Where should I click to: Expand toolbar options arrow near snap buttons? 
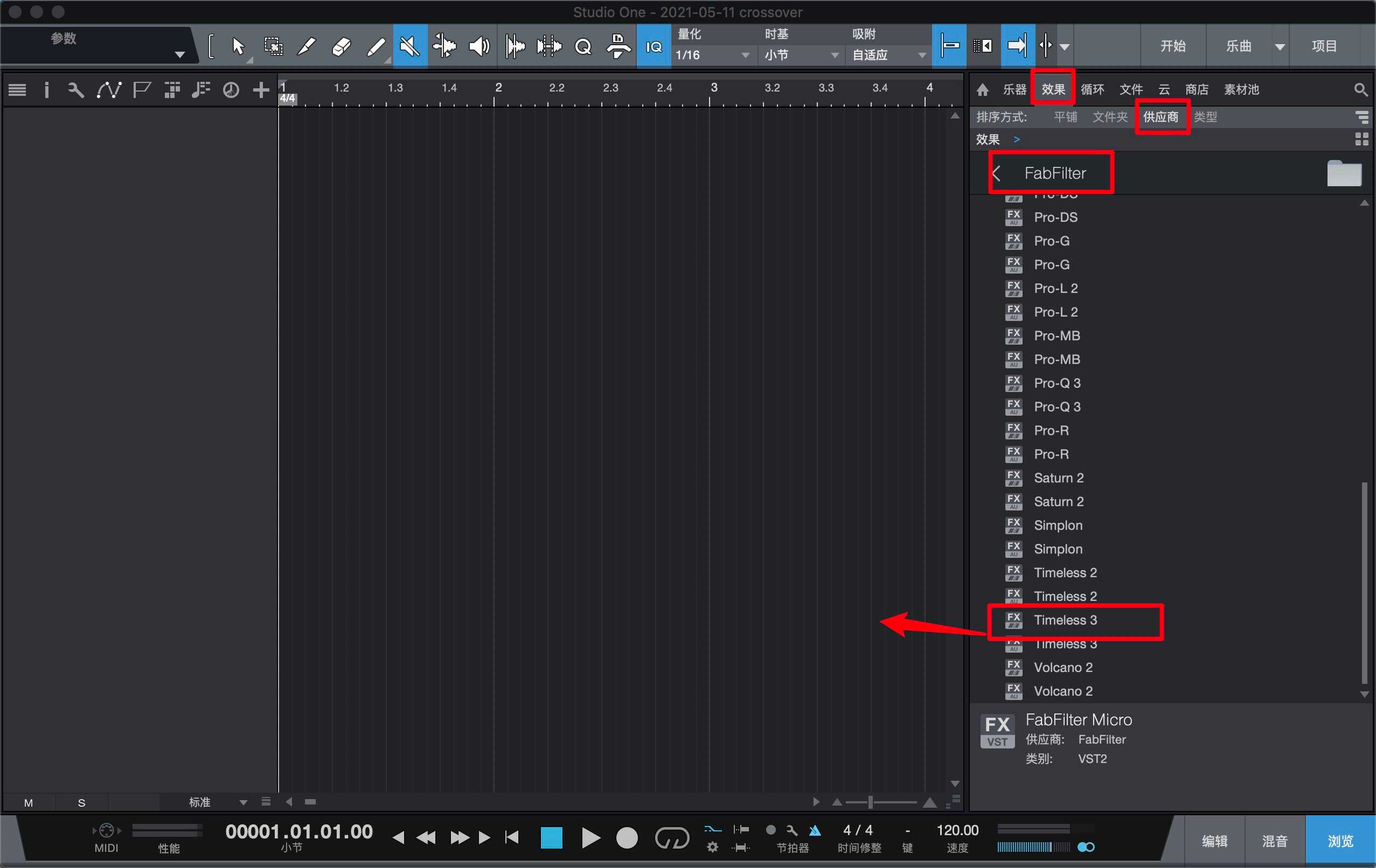(1065, 47)
